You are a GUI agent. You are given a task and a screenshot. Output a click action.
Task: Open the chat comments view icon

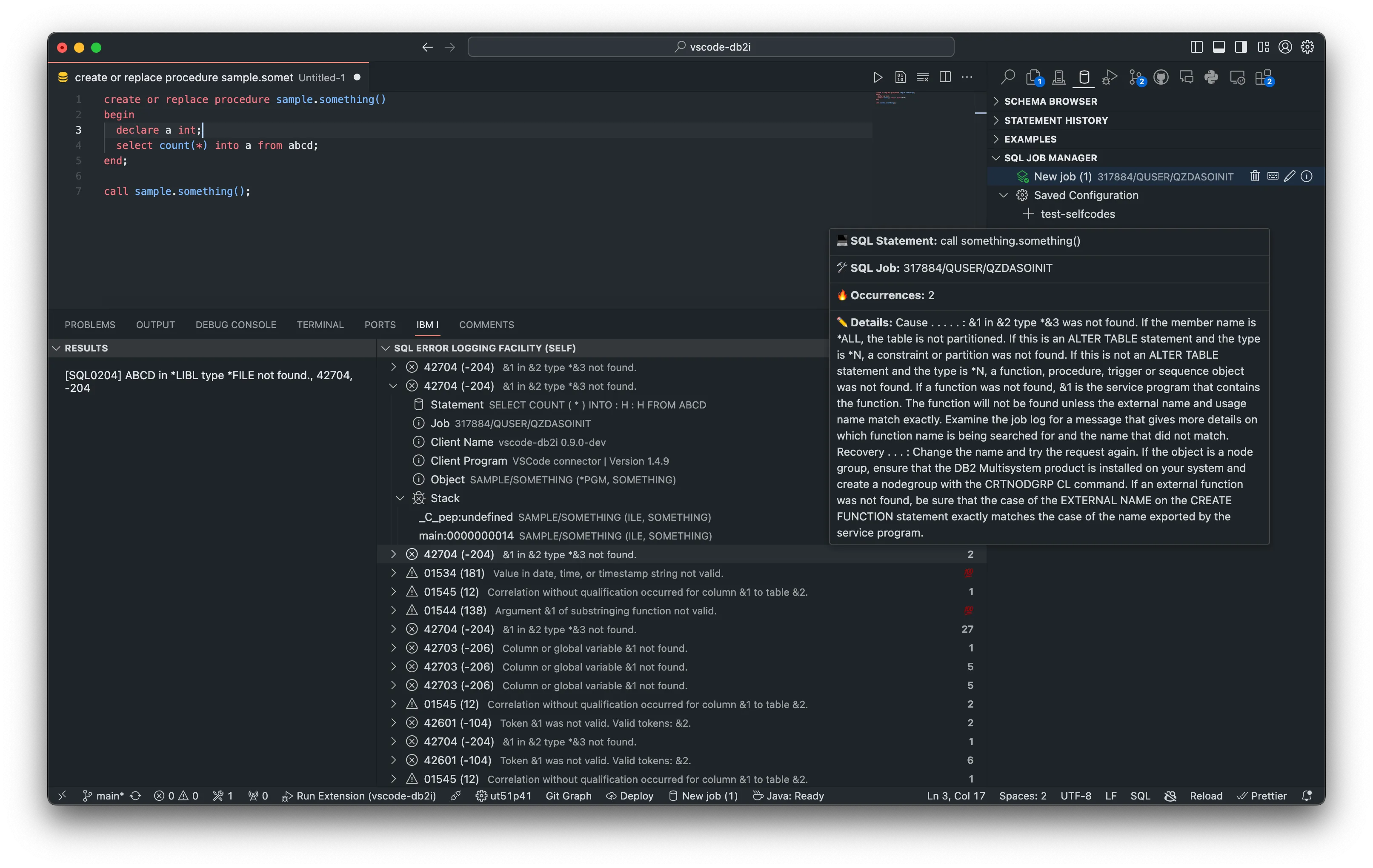click(x=1187, y=77)
